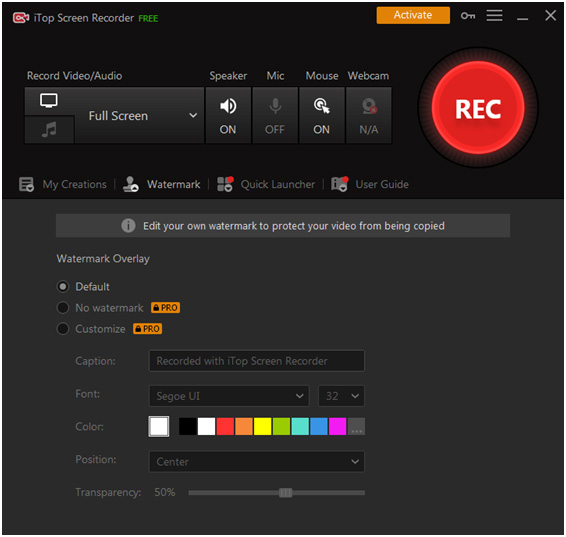Select the music note audio-only mode icon
Image resolution: width=566 pixels, height=537 pixels.
49,129
